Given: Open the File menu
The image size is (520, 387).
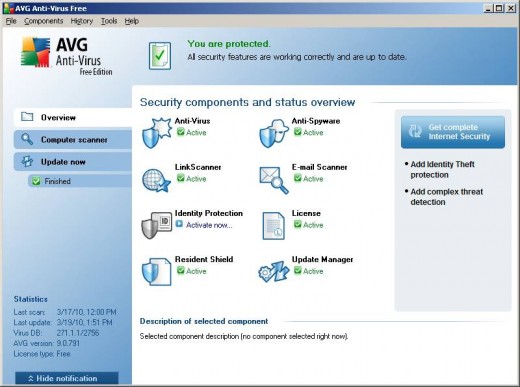Looking at the screenshot, I should 11,21.
